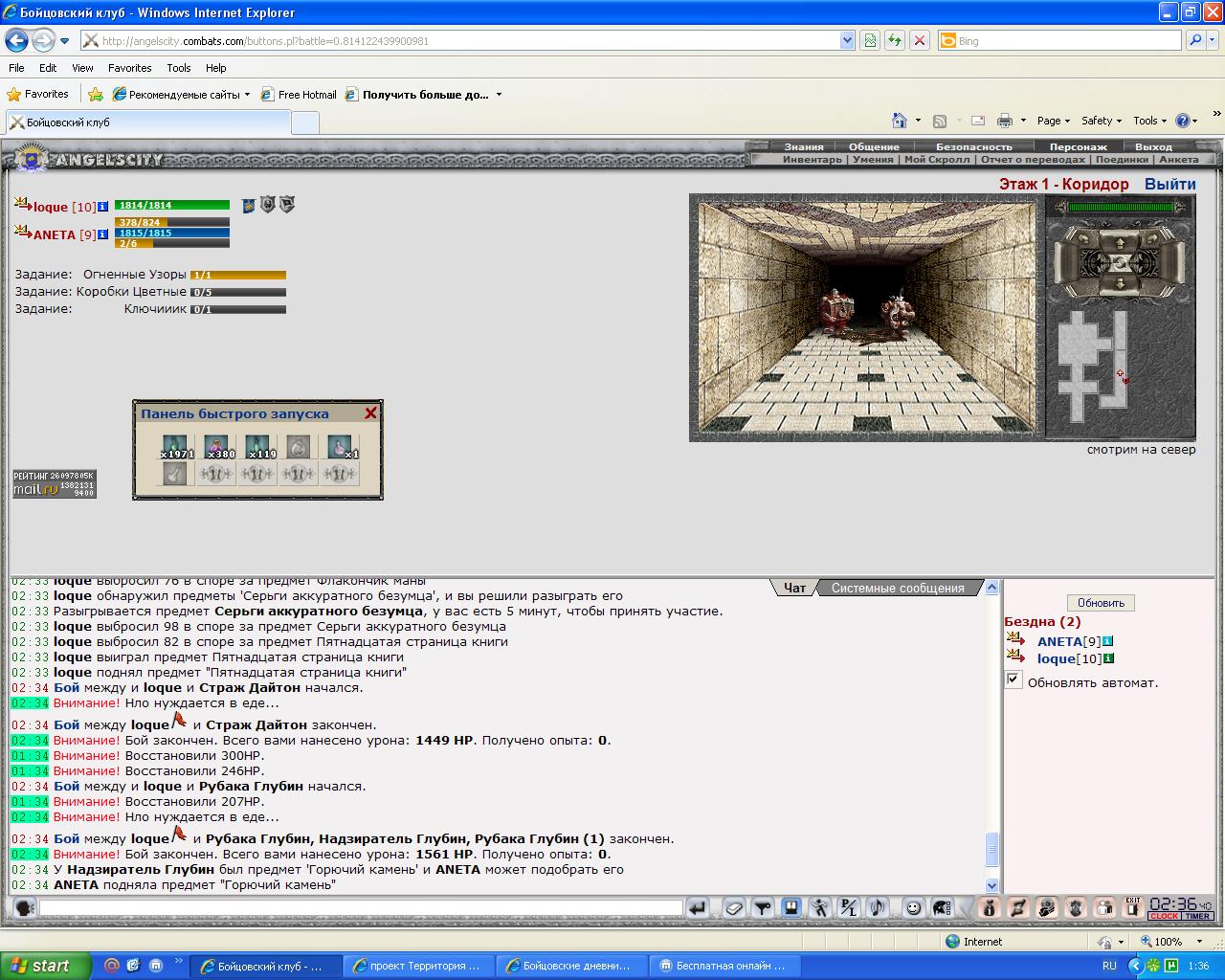Click the sound speaker icon in chat bar
Viewport: 1225px width, 980px height.
877,907
